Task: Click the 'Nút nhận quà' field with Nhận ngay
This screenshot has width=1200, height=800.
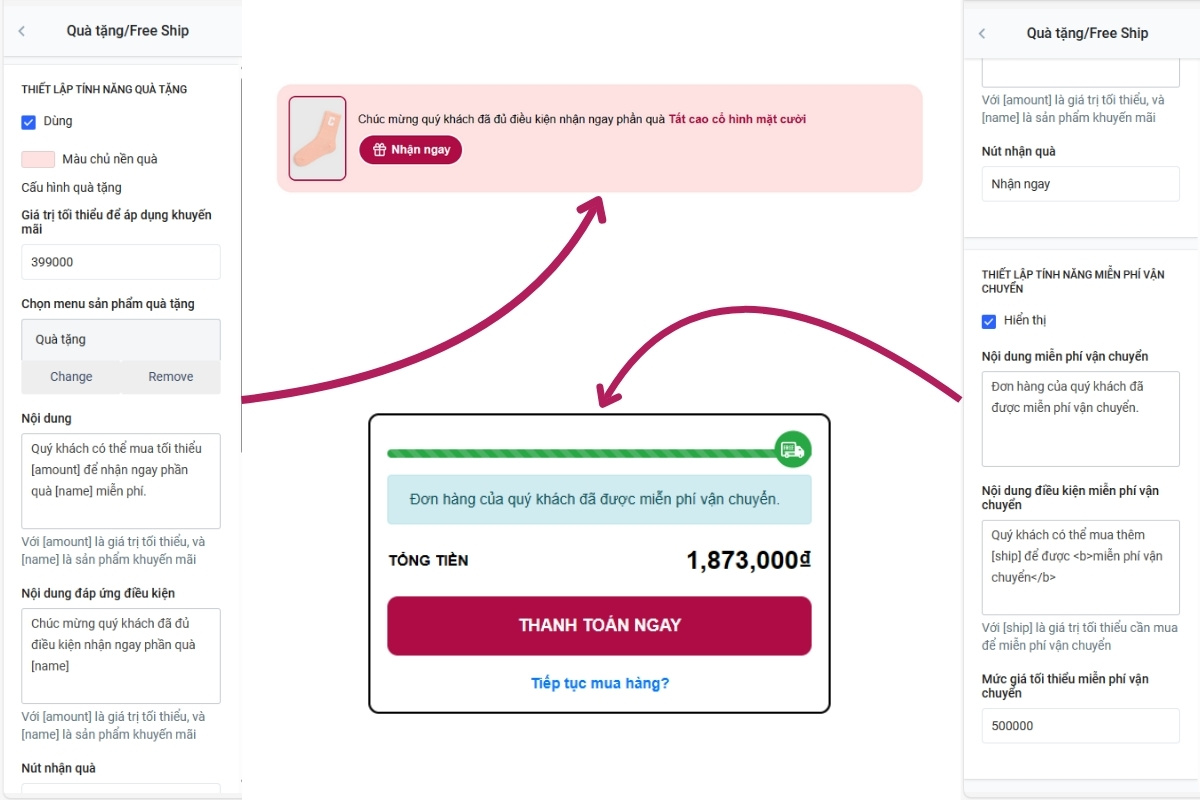Action: [1080, 184]
